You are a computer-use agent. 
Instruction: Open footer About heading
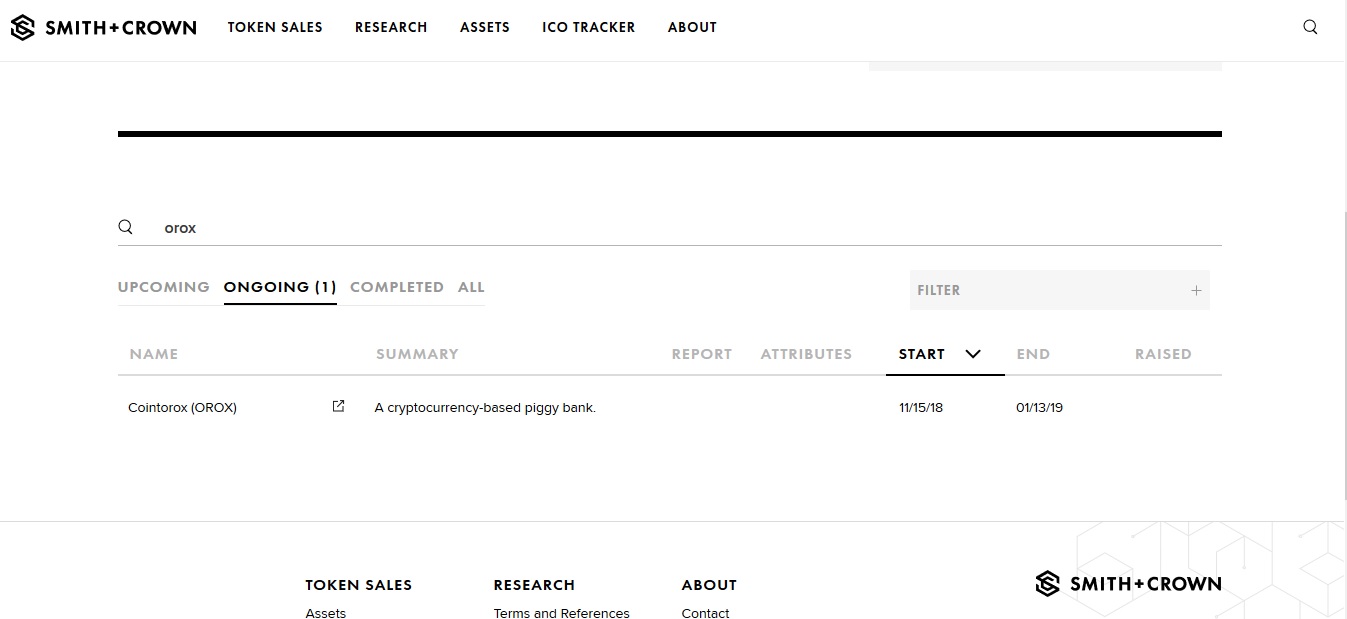[x=709, y=585]
